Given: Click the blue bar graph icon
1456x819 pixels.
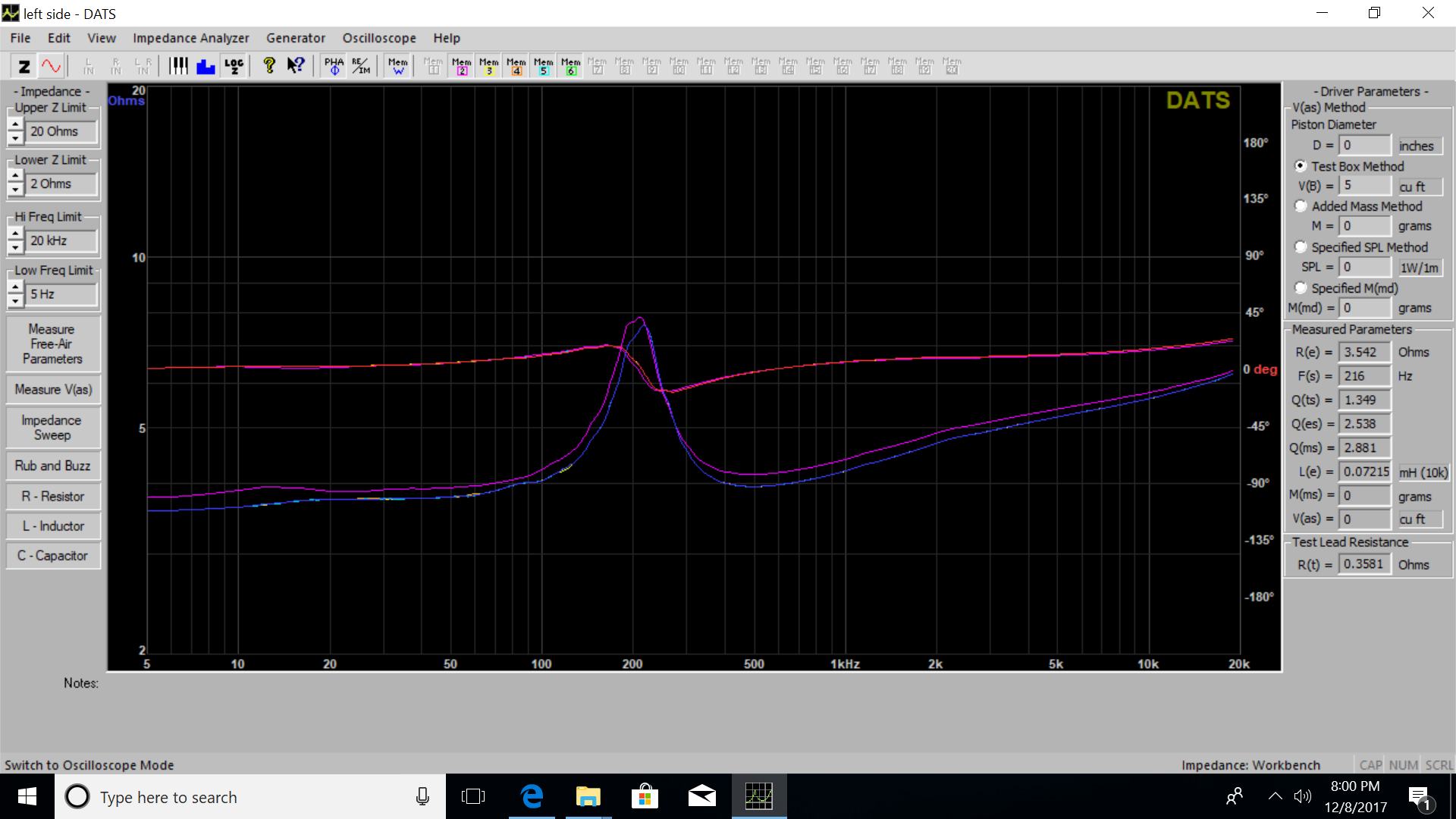Looking at the screenshot, I should point(206,66).
